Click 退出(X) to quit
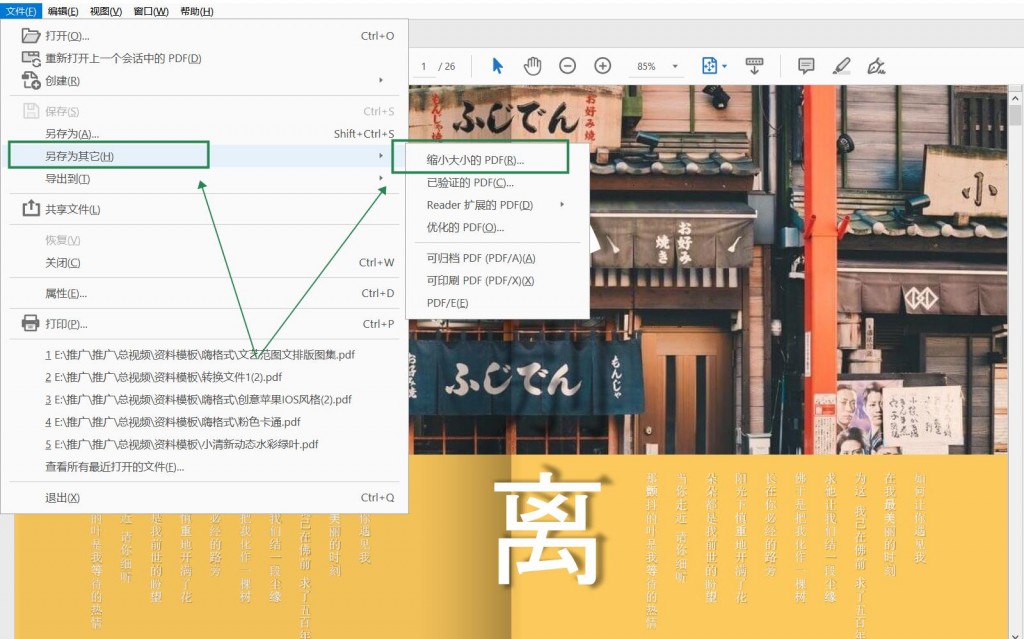 tap(204, 497)
